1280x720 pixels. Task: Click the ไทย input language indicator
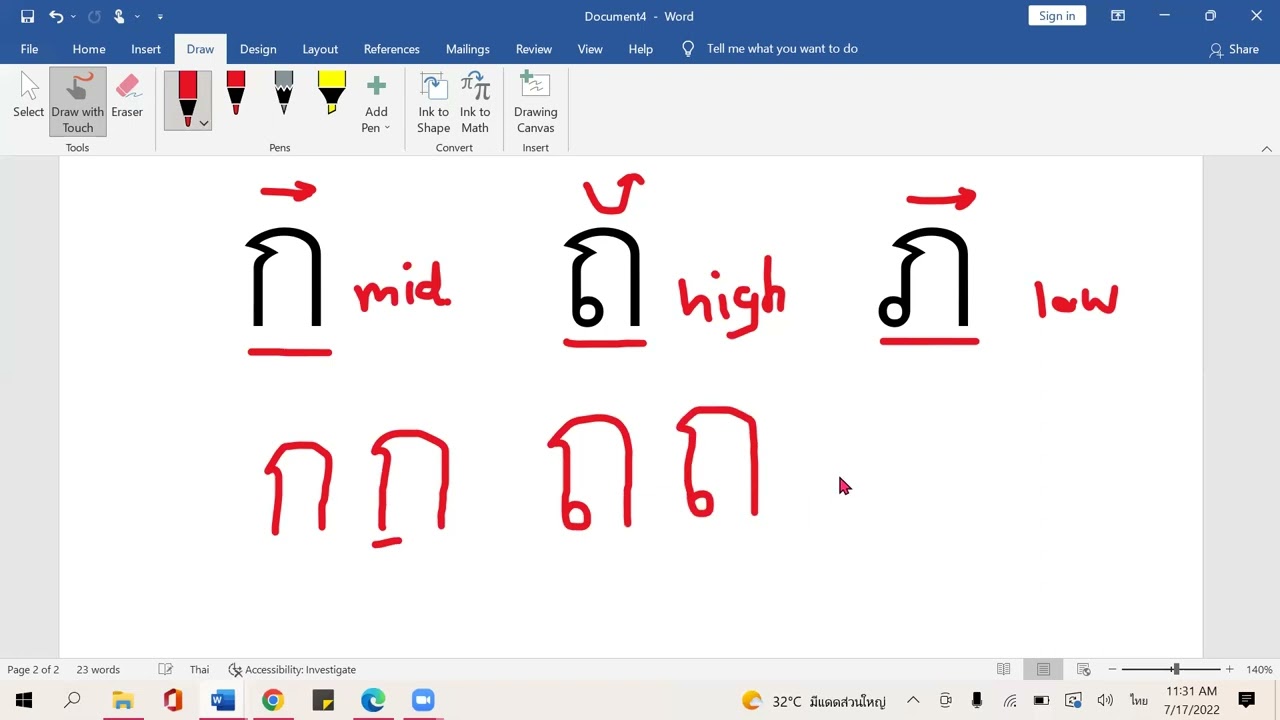[x=1138, y=701]
